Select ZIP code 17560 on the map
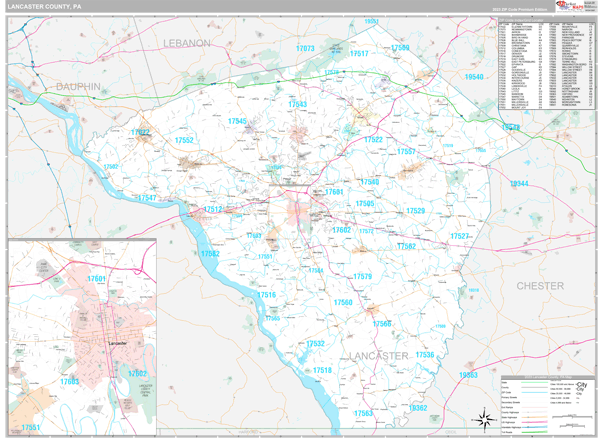Image resolution: width=600 pixels, height=438 pixels. coord(343,302)
